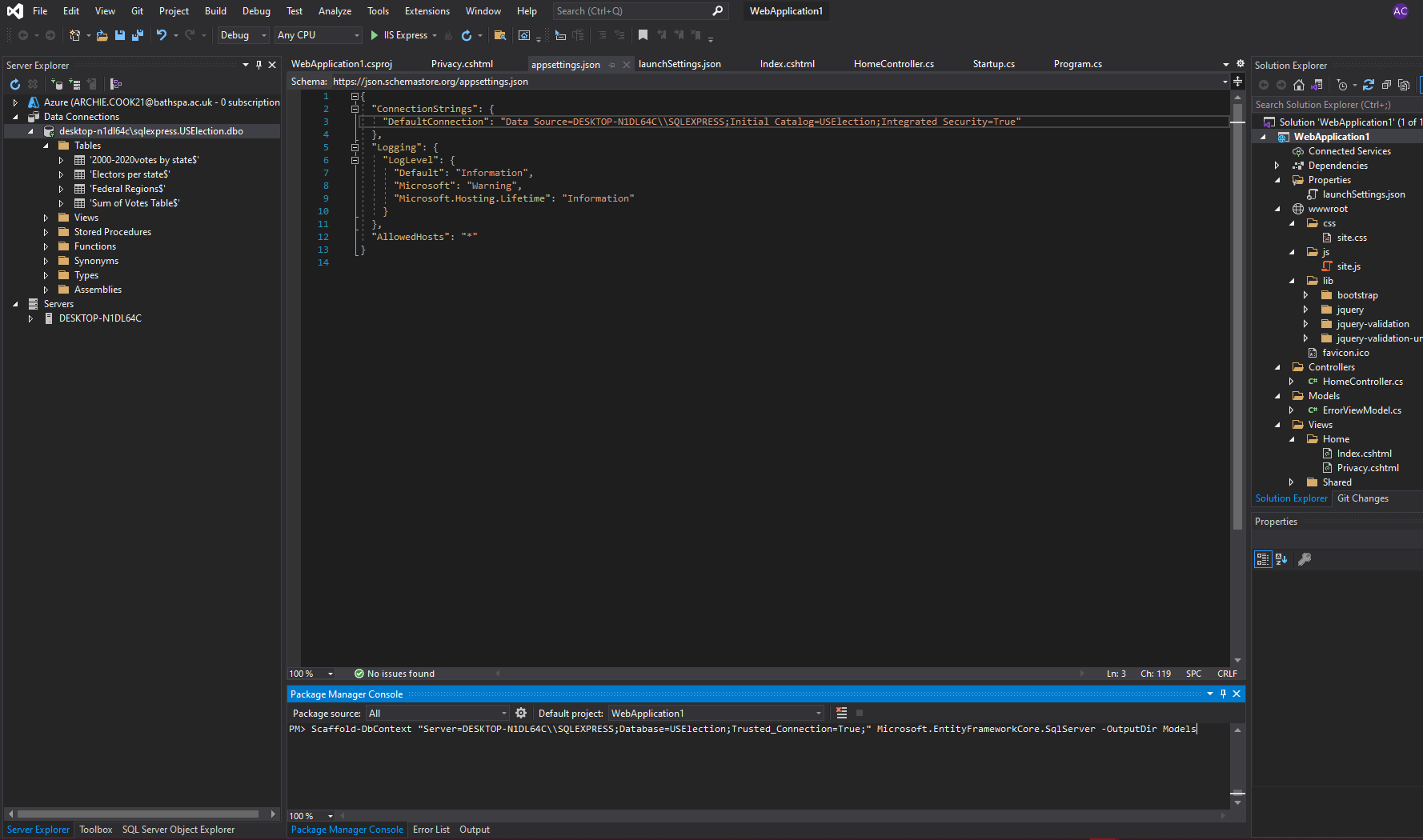Pin the Server Explorer panel

tap(259, 65)
